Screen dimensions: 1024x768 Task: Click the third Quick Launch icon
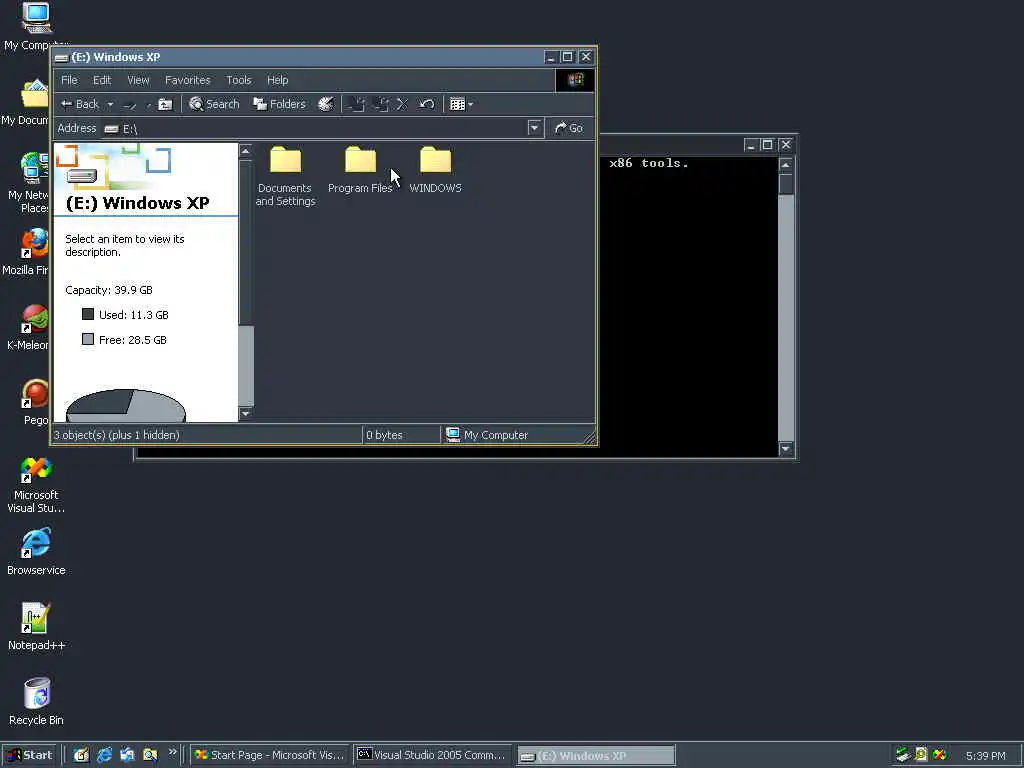pos(127,755)
